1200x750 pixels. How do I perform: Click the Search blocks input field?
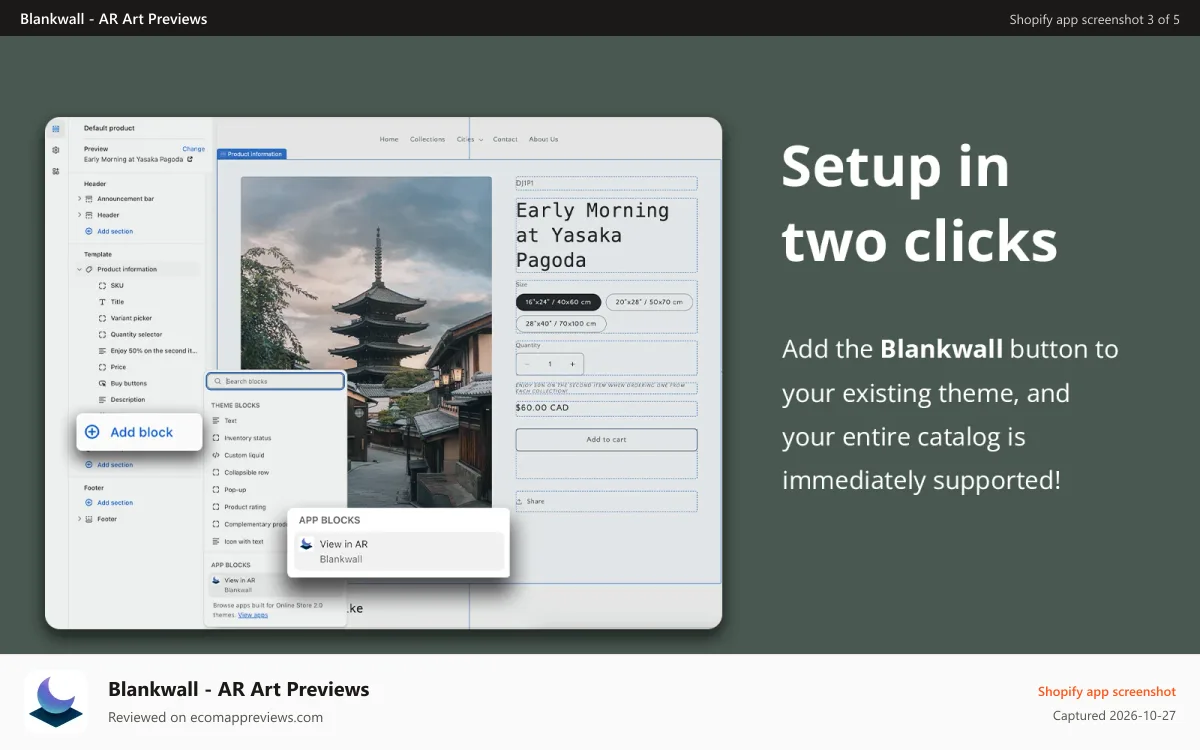[275, 381]
